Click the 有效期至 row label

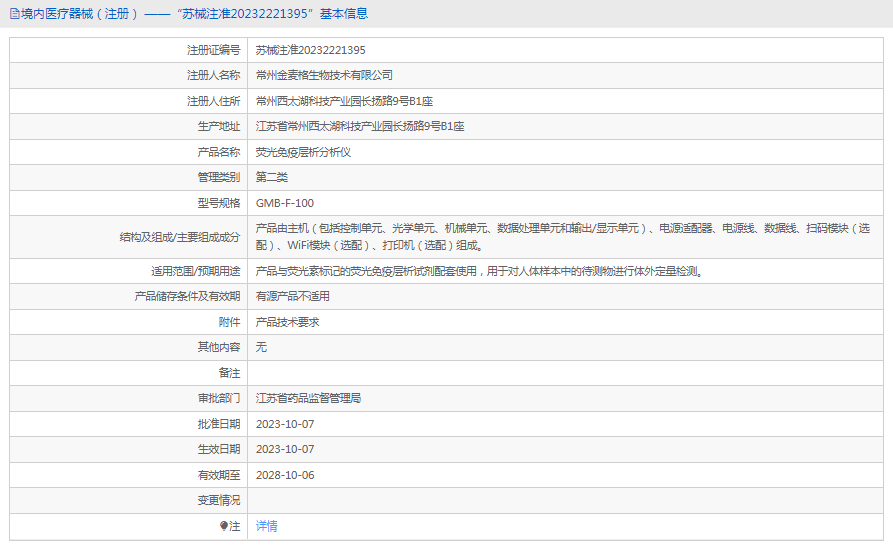pyautogui.click(x=219, y=475)
